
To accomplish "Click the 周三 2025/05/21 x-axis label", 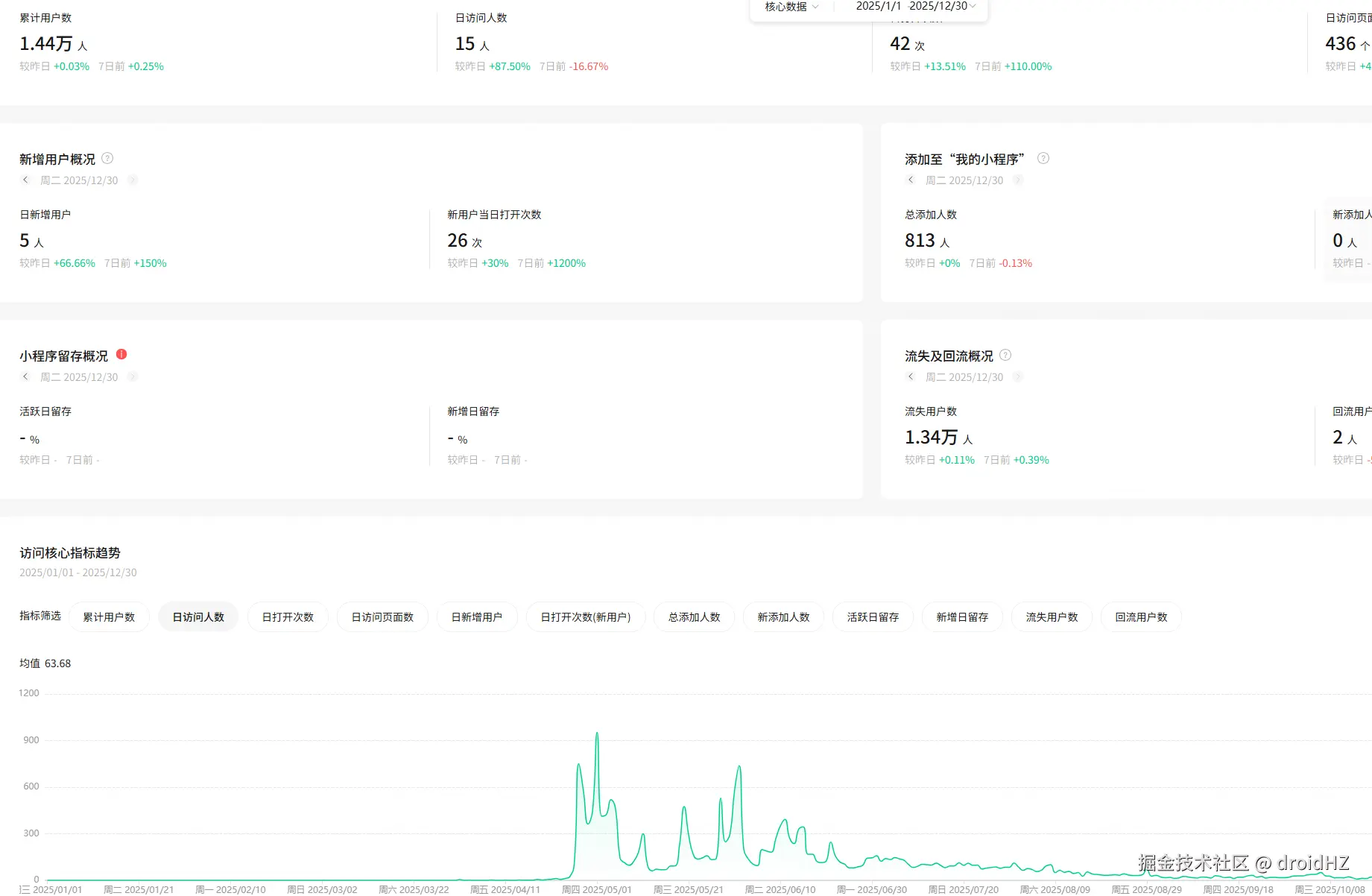I will pos(688,889).
